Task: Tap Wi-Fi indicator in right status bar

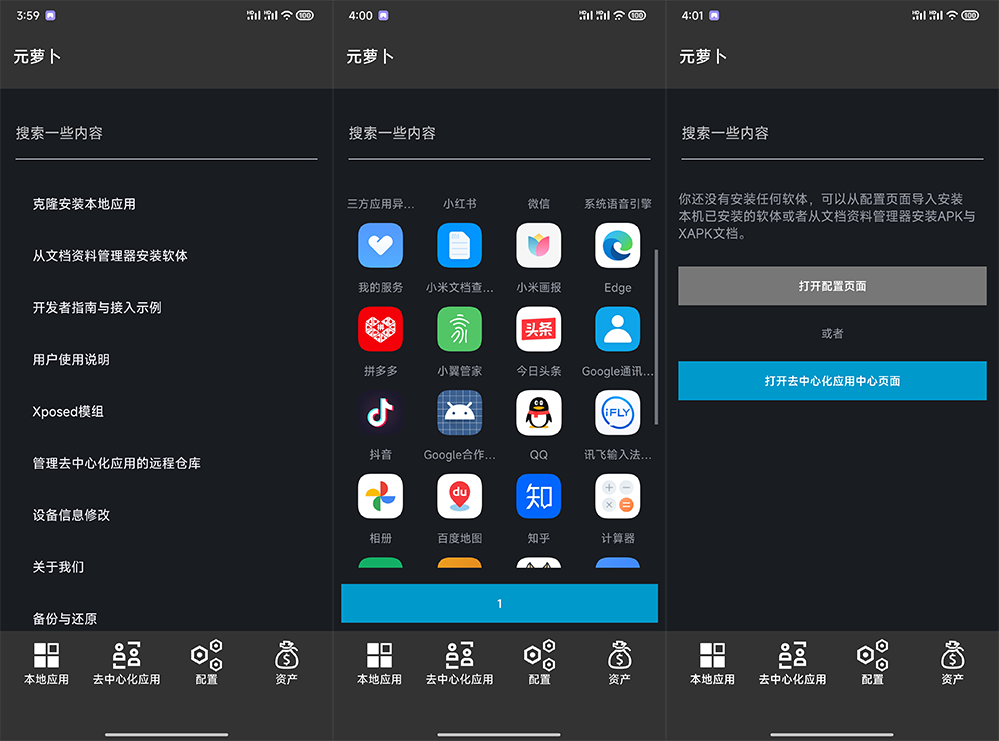Action: tap(952, 15)
